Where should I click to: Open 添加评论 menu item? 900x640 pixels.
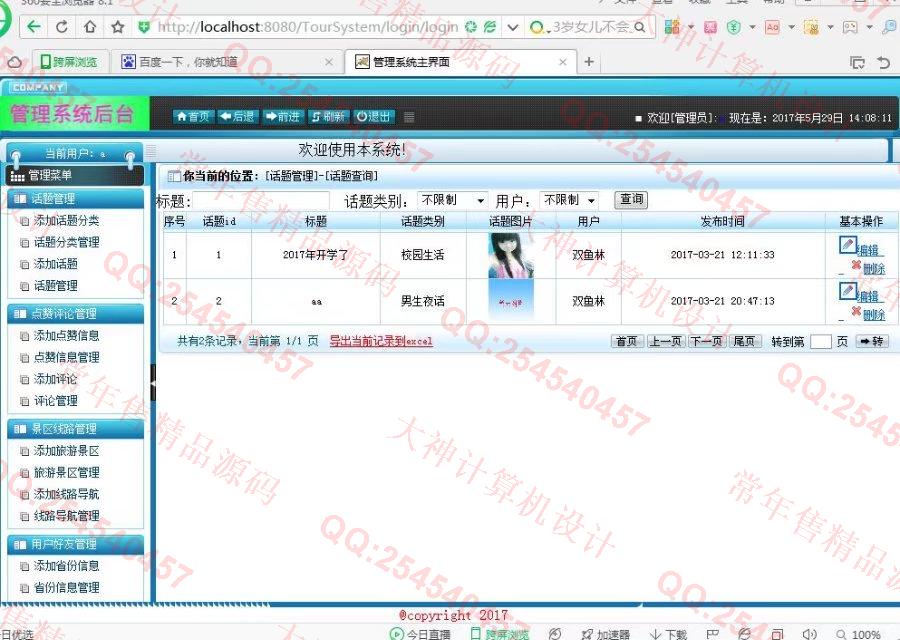tap(55, 379)
